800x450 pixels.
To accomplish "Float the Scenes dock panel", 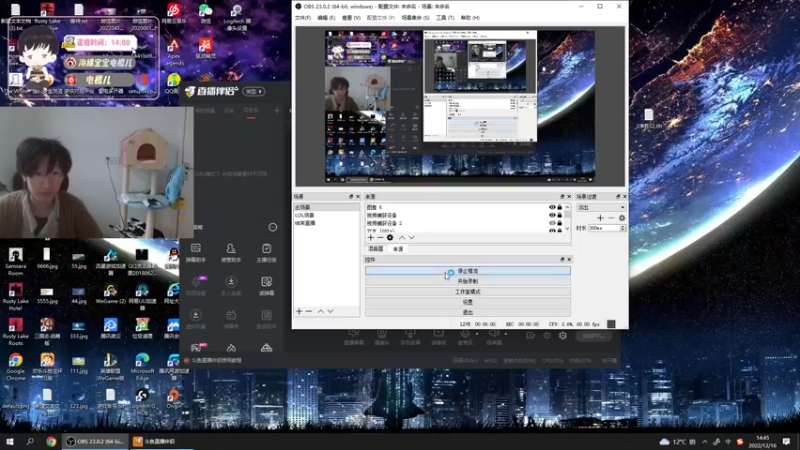I will coord(351,196).
